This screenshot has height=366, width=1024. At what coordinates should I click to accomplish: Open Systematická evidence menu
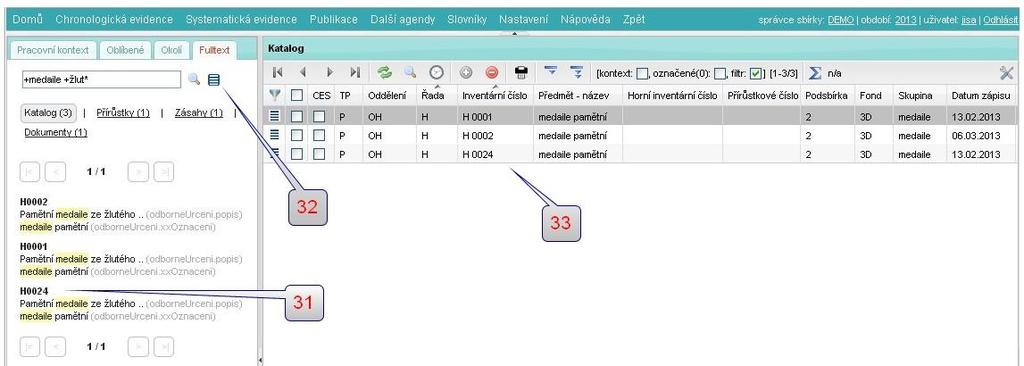[241, 20]
